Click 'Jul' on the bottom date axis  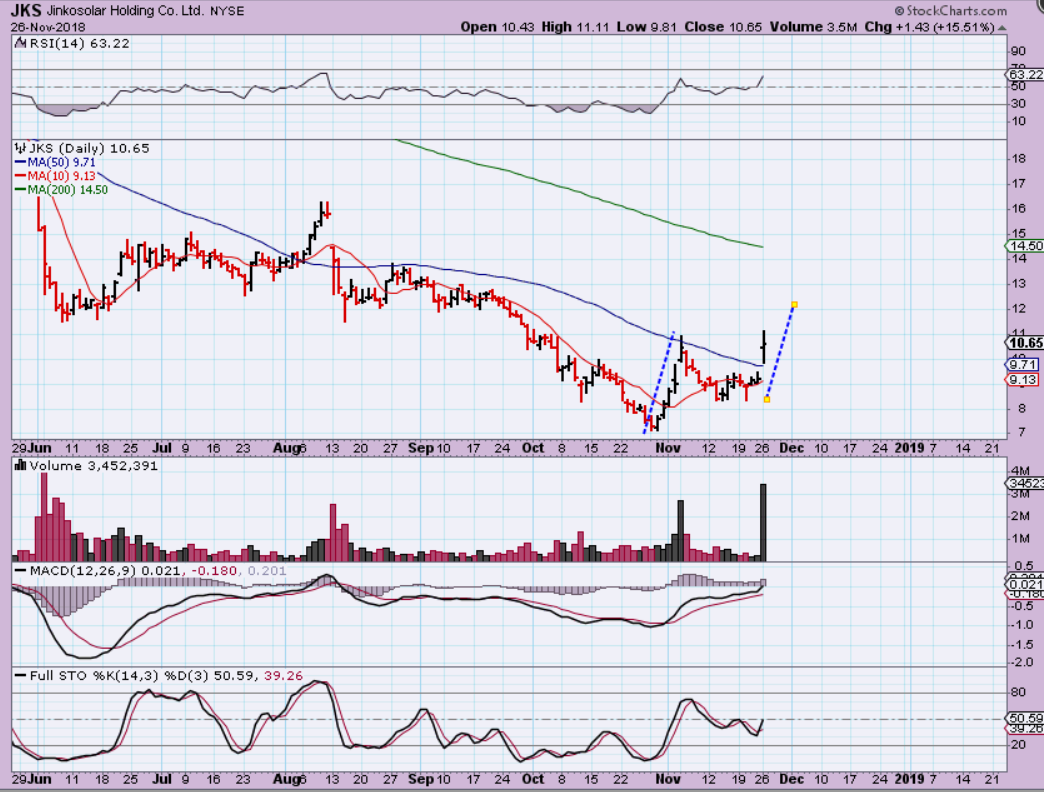coord(162,779)
